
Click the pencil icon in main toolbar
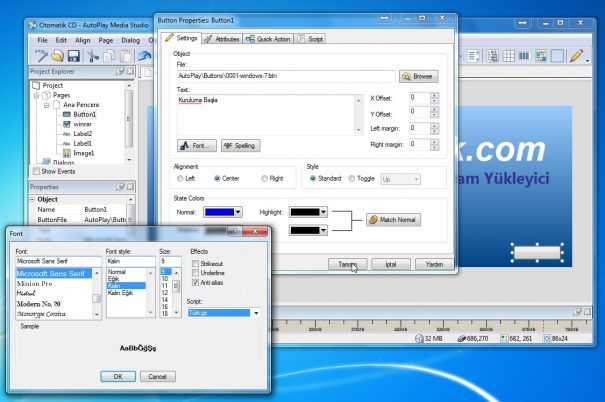(576, 56)
